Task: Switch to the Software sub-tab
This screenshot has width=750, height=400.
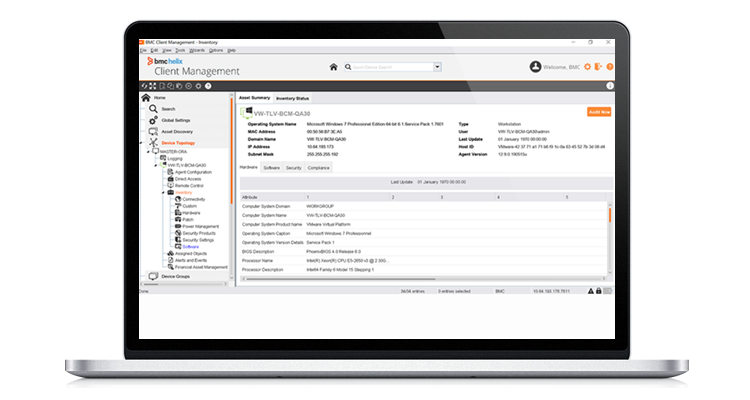Action: click(x=272, y=168)
